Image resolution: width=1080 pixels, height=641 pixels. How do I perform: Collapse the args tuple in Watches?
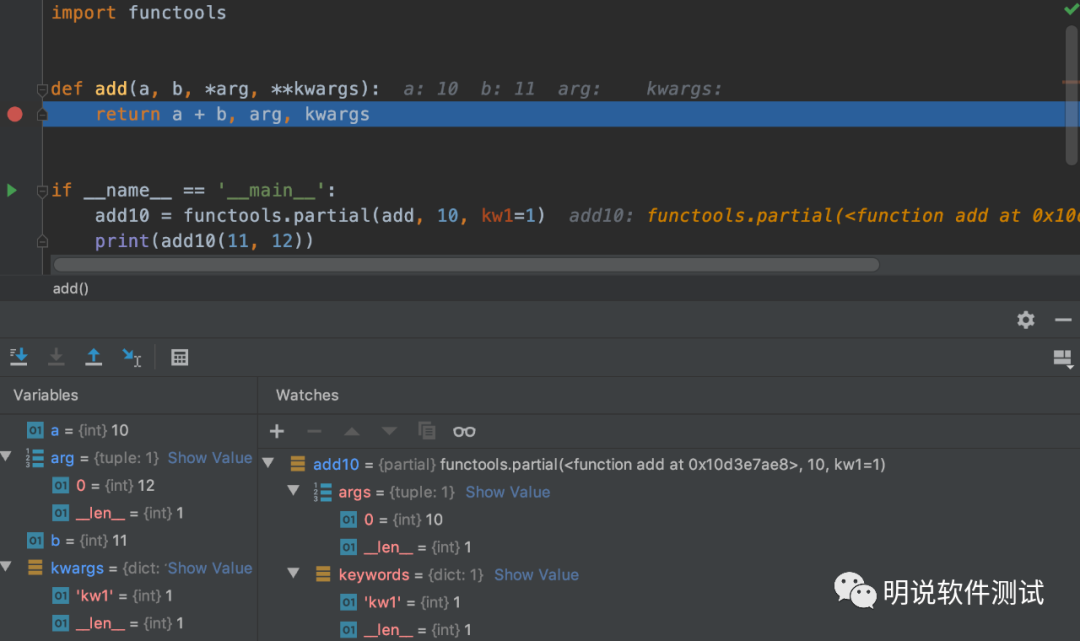click(293, 491)
